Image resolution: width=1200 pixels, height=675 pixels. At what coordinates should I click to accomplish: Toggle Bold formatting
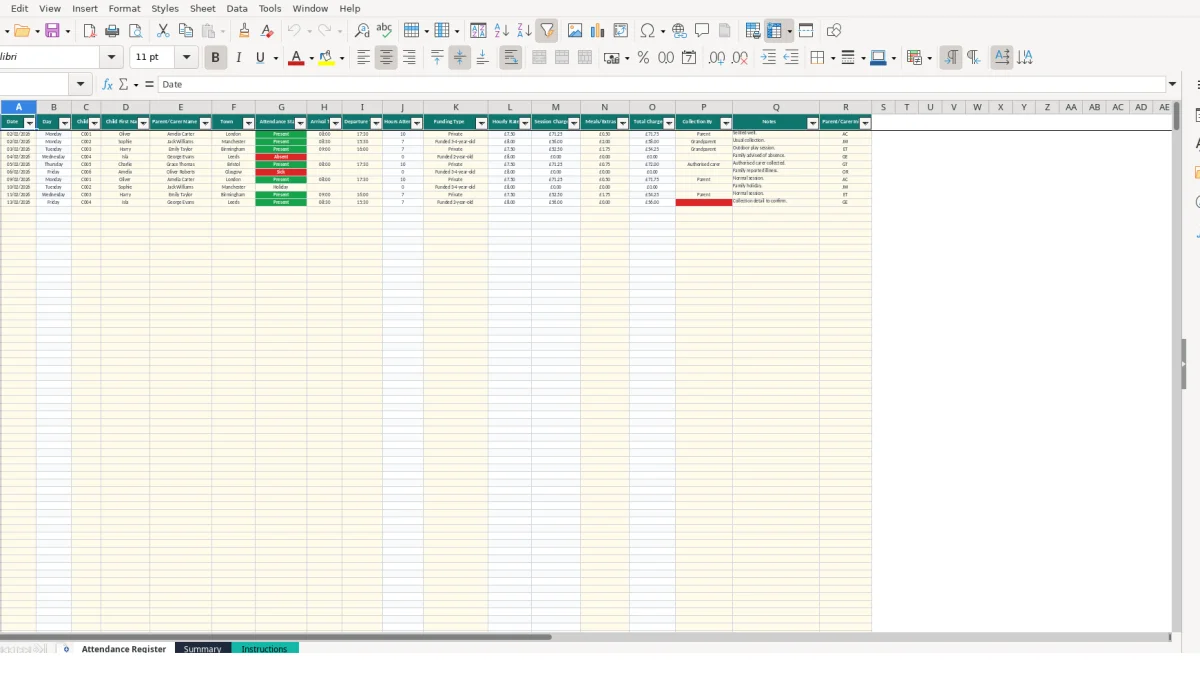215,58
